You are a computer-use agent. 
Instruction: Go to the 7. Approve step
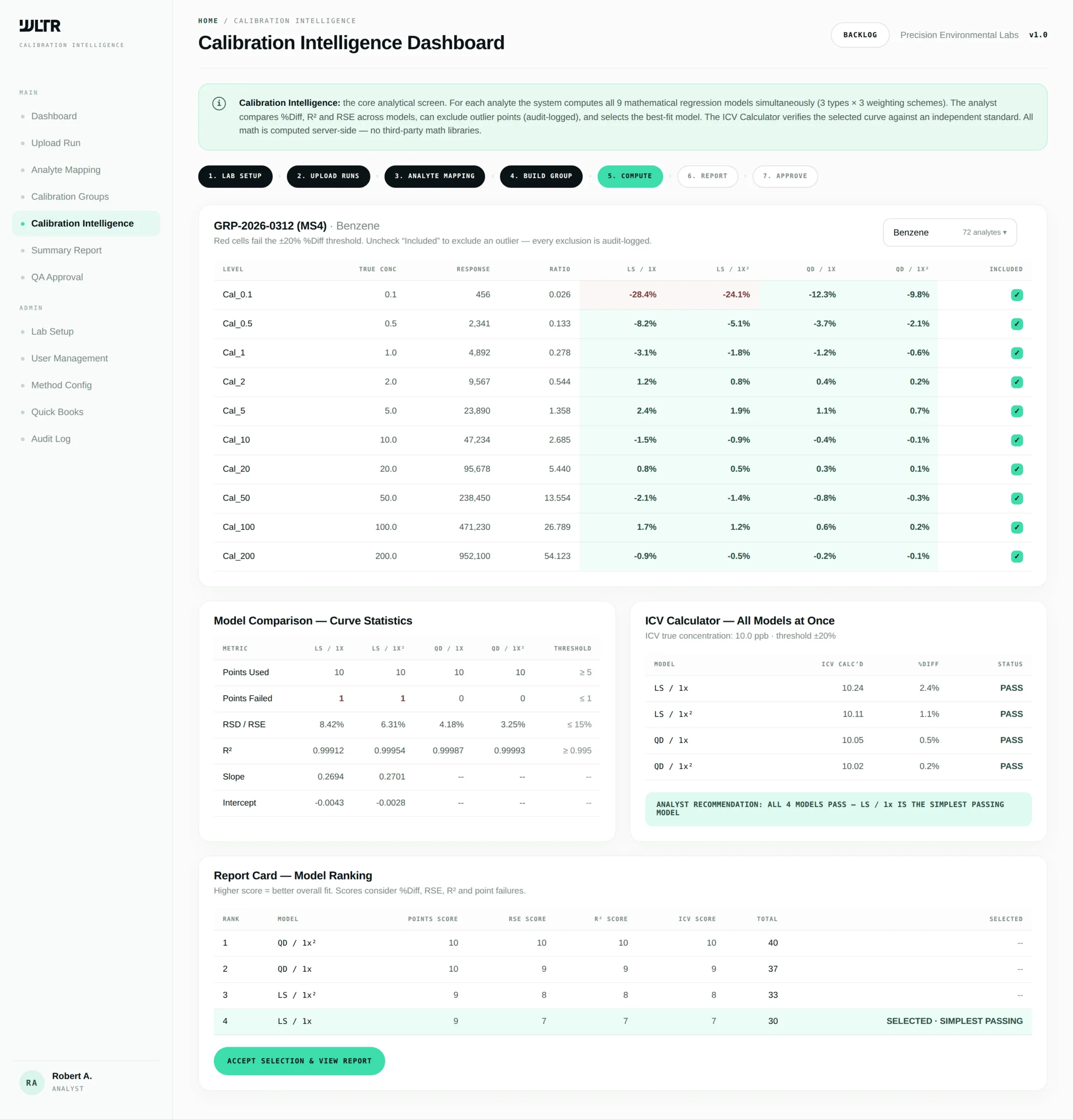784,176
